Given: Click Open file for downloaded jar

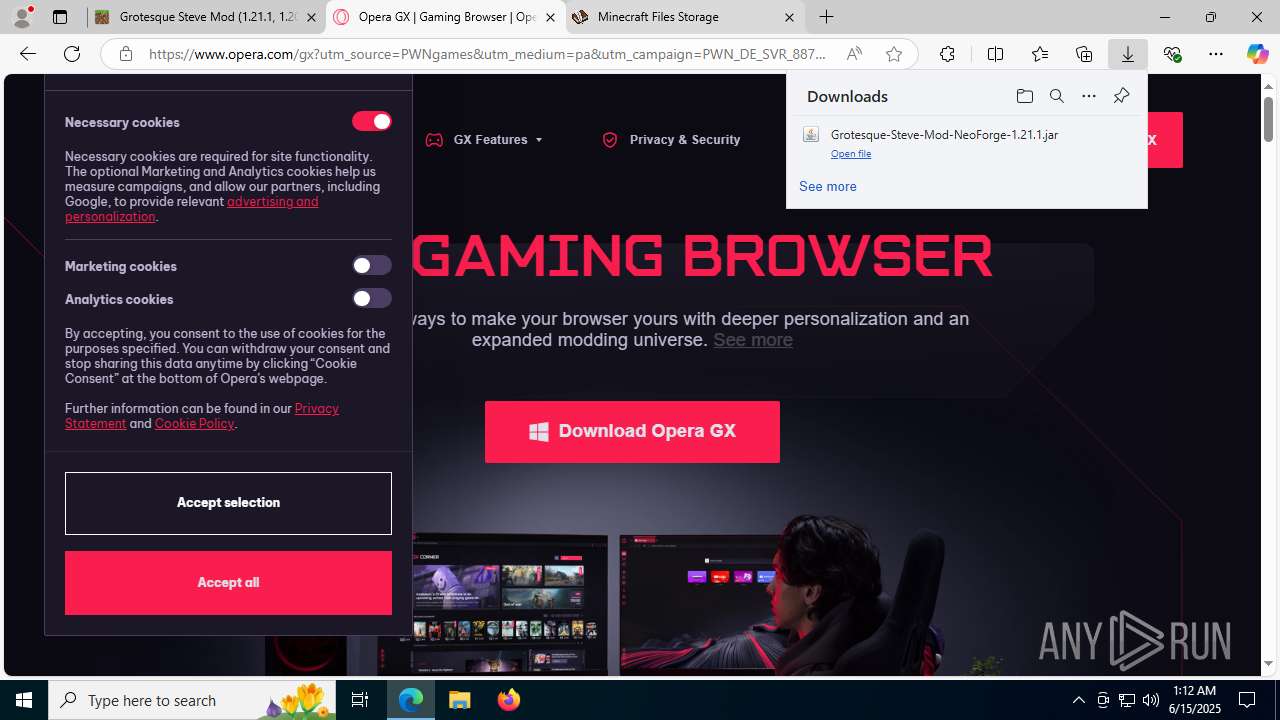Looking at the screenshot, I should pyautogui.click(x=851, y=154).
